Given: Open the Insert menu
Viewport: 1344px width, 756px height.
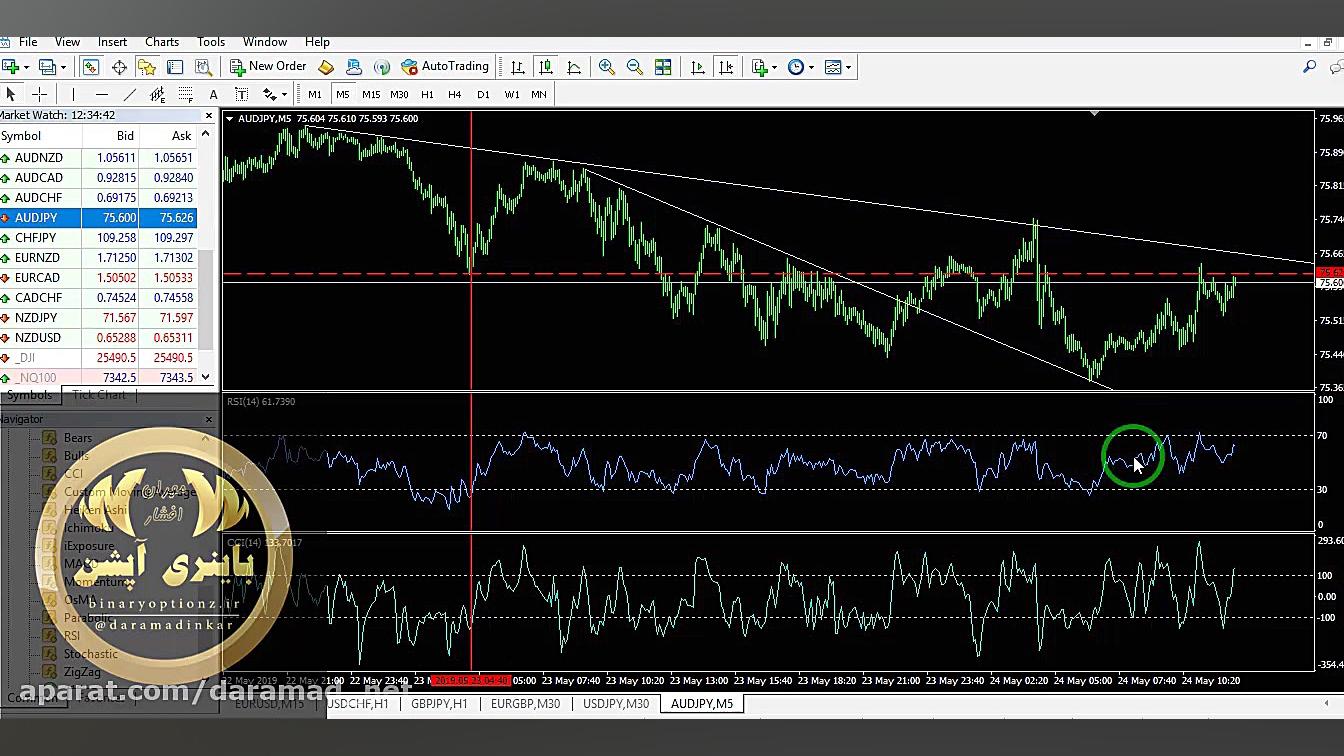Looking at the screenshot, I should click(x=112, y=42).
